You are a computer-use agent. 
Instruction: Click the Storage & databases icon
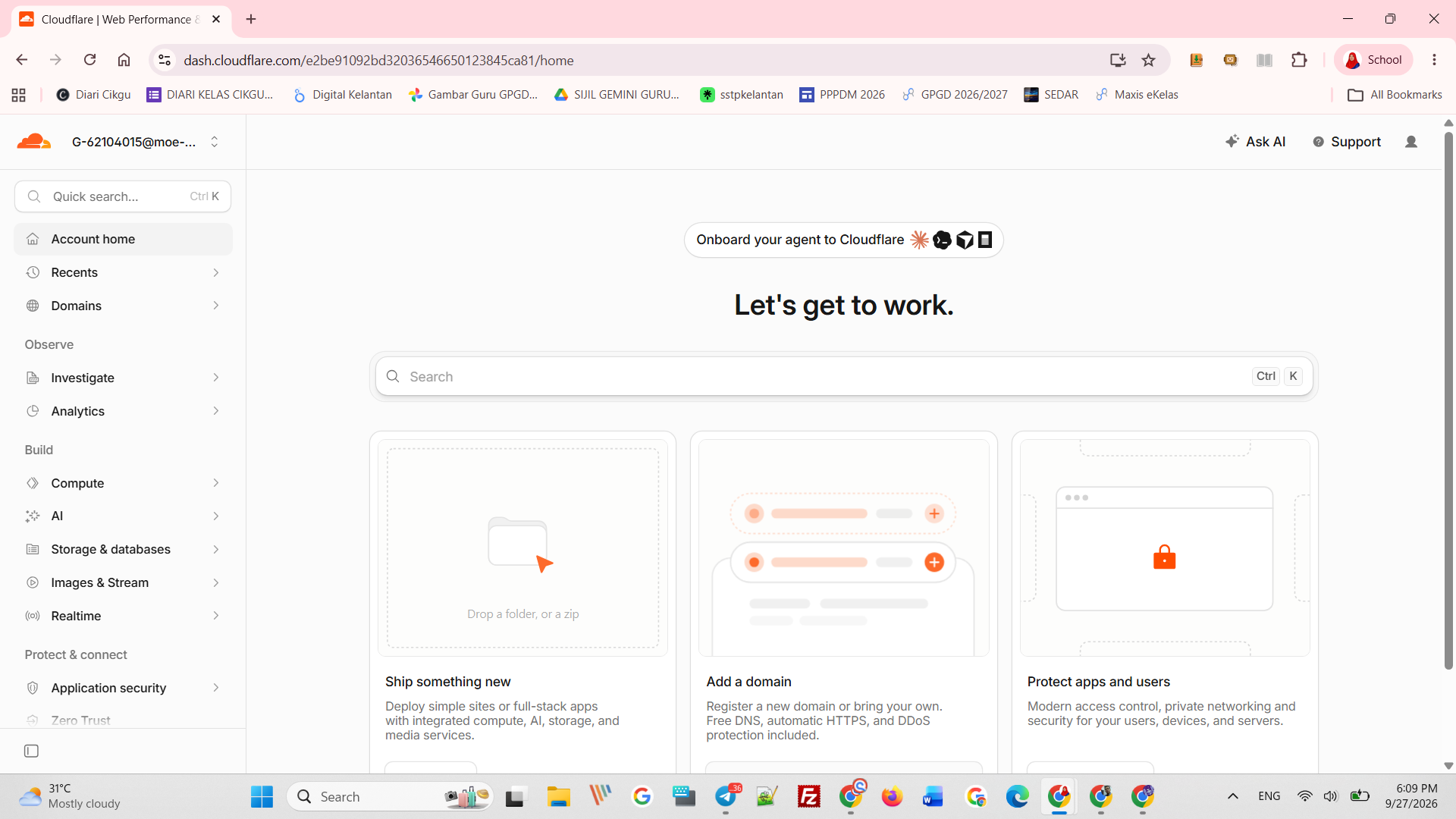[33, 549]
